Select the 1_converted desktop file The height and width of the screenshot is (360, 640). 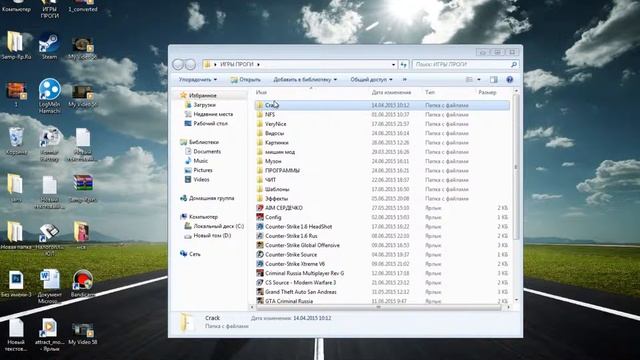coord(83,7)
